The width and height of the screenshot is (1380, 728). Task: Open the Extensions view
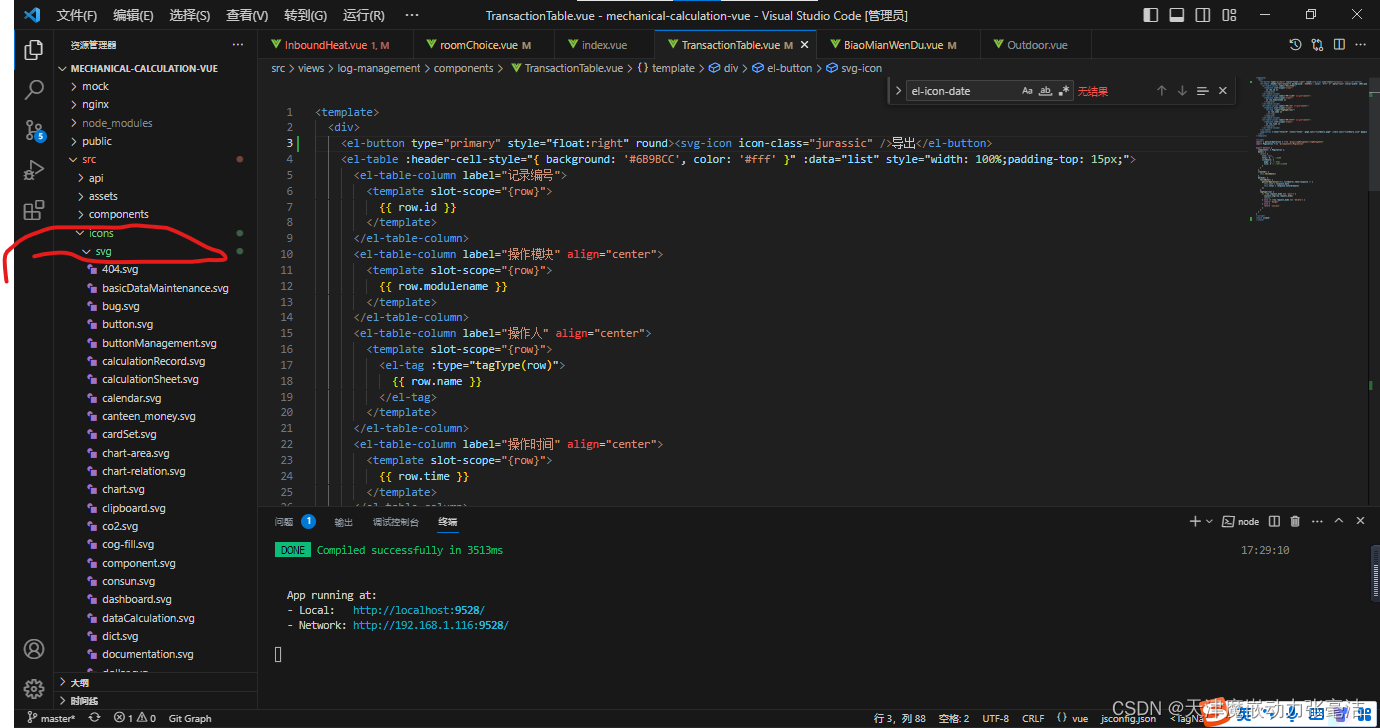point(34,210)
